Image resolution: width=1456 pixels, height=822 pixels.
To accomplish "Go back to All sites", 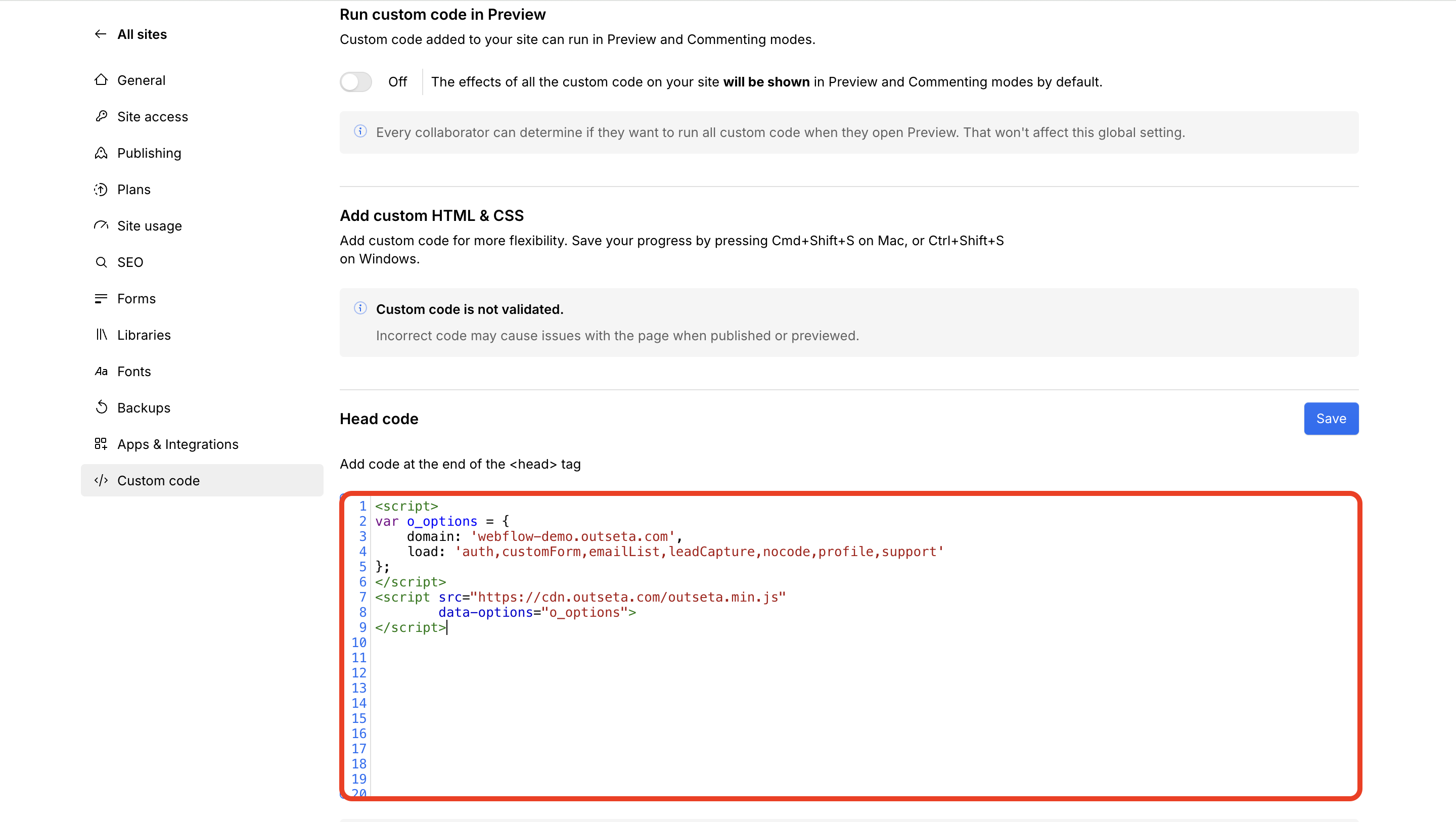I will pos(142,34).
